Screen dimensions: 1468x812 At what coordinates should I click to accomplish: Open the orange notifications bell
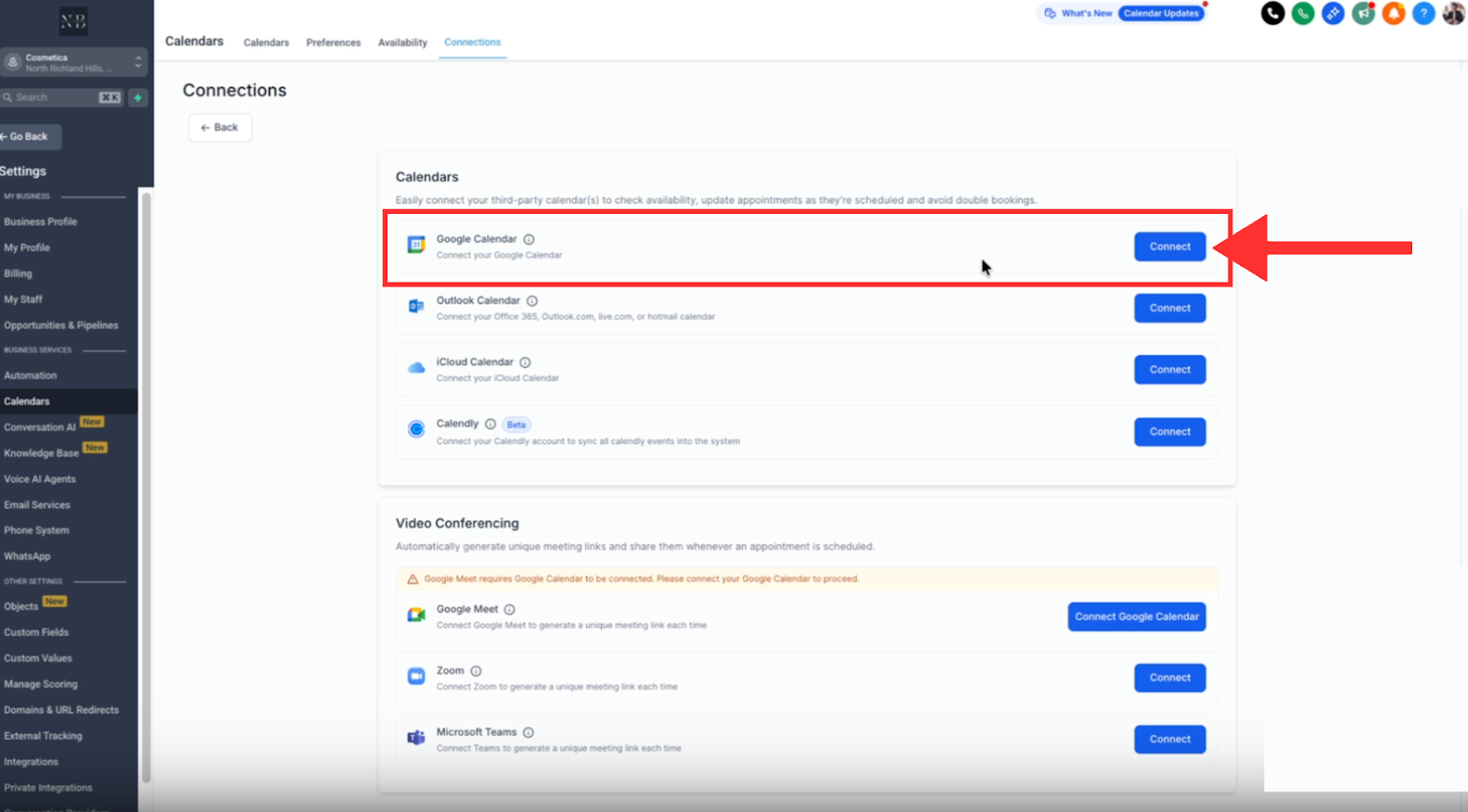click(x=1394, y=13)
